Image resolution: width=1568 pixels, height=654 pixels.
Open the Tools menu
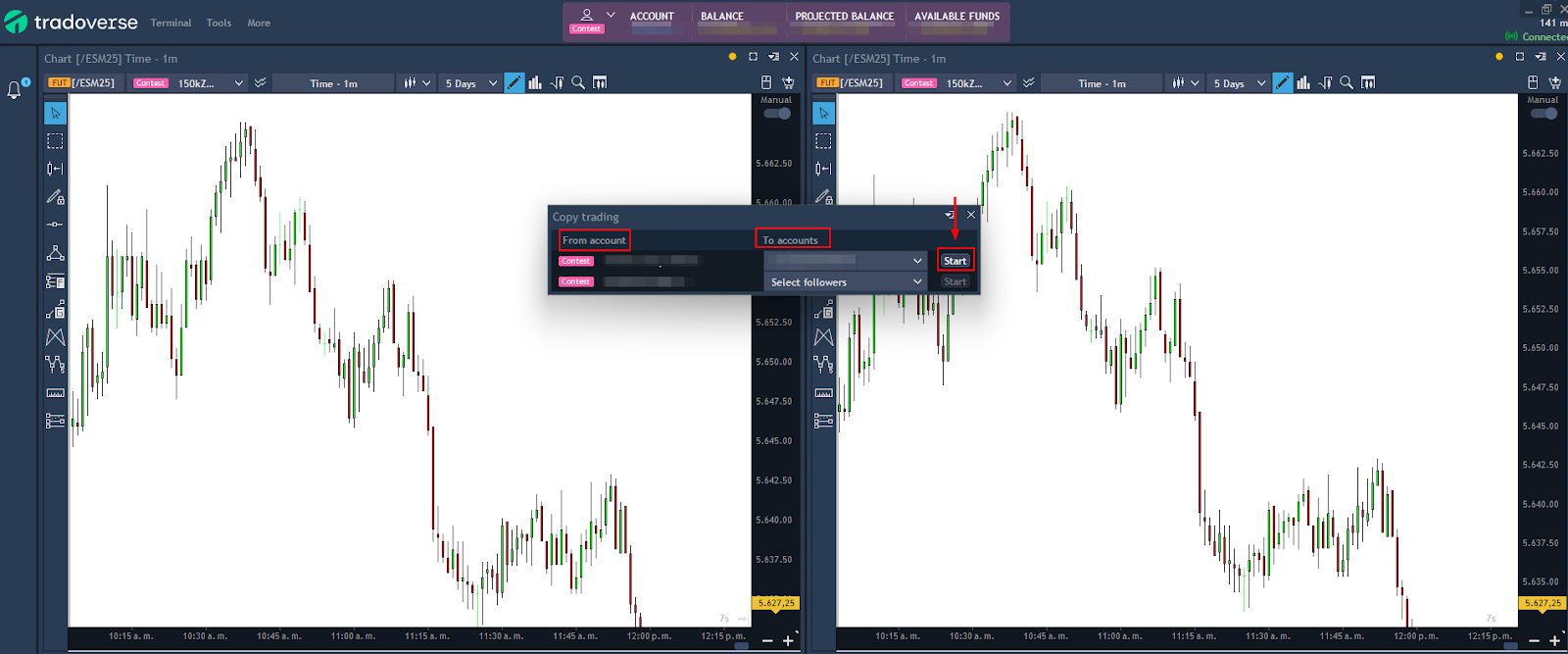[x=219, y=23]
